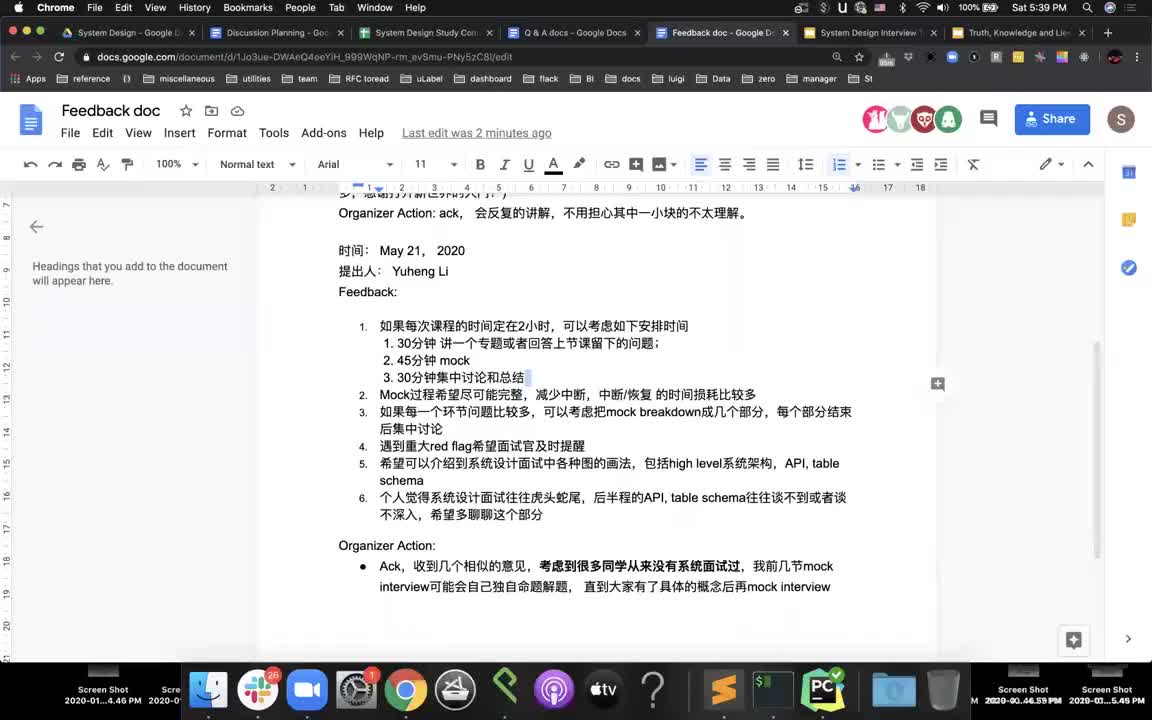Open the font size 11 dropdown
This screenshot has width=1152, height=720.
(436, 165)
